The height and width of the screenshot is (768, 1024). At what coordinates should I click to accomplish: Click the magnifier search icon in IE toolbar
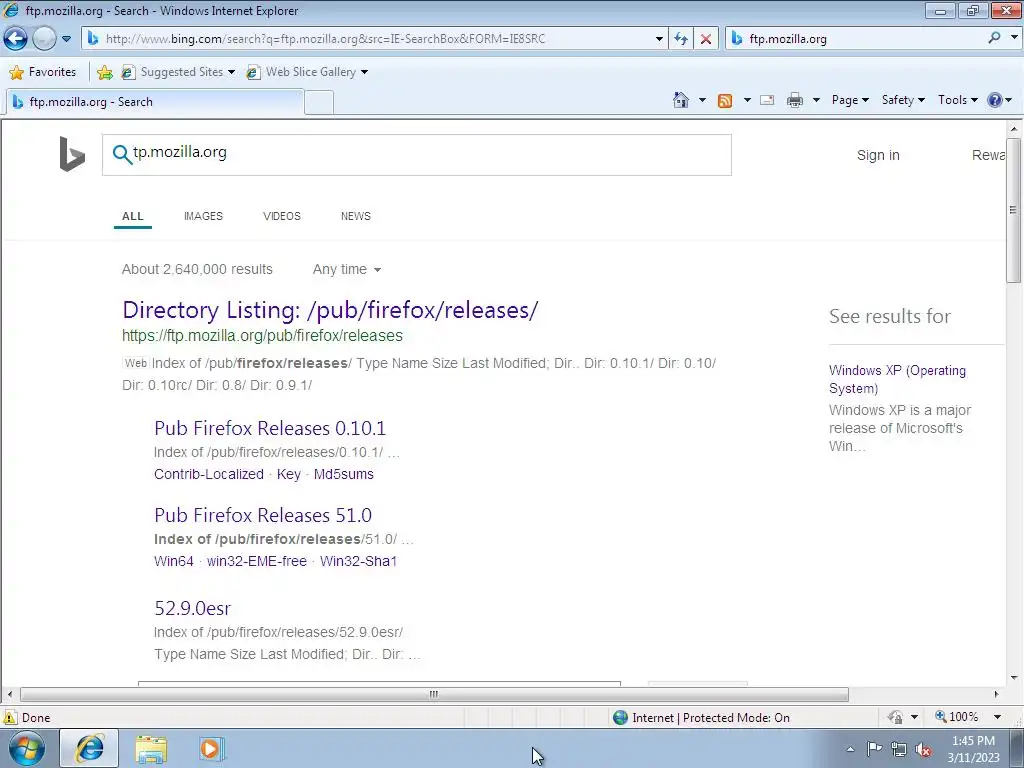tap(995, 38)
